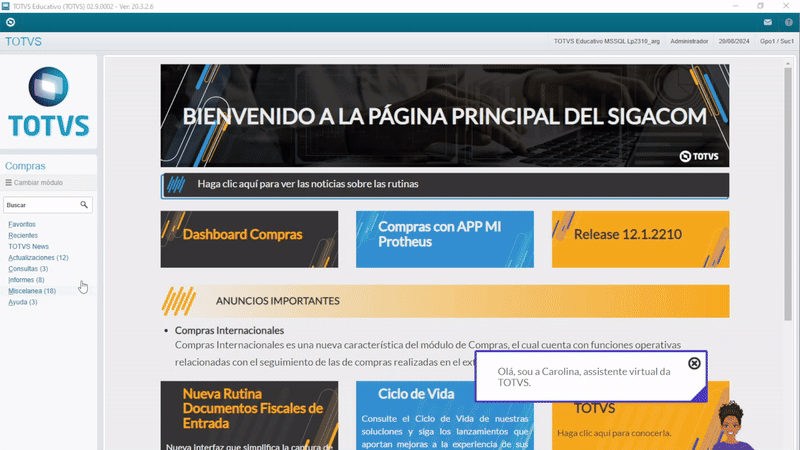Open Recientes in the sidebar
The height and width of the screenshot is (450, 800).
[23, 236]
